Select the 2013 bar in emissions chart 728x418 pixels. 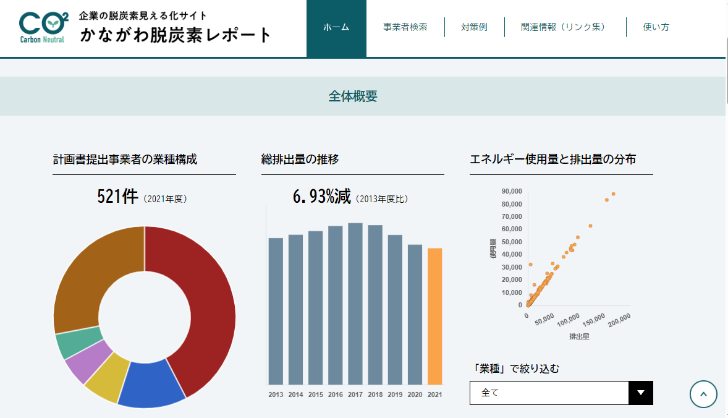[x=276, y=311]
